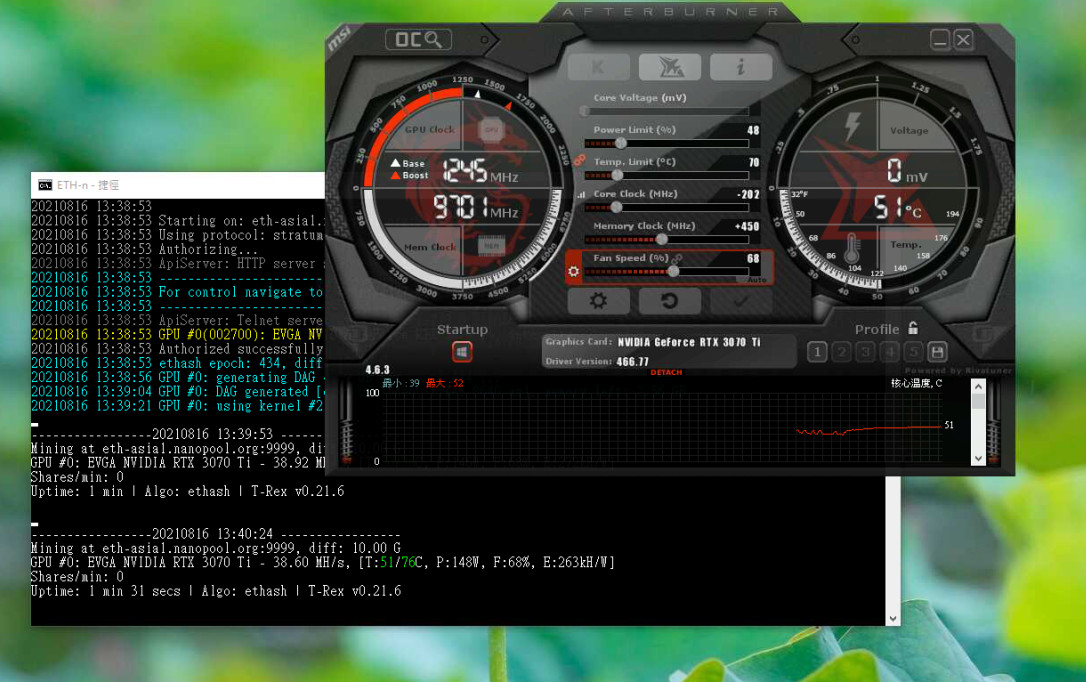The width and height of the screenshot is (1086, 682).
Task: Open the system information 'i' button
Action: tap(741, 67)
